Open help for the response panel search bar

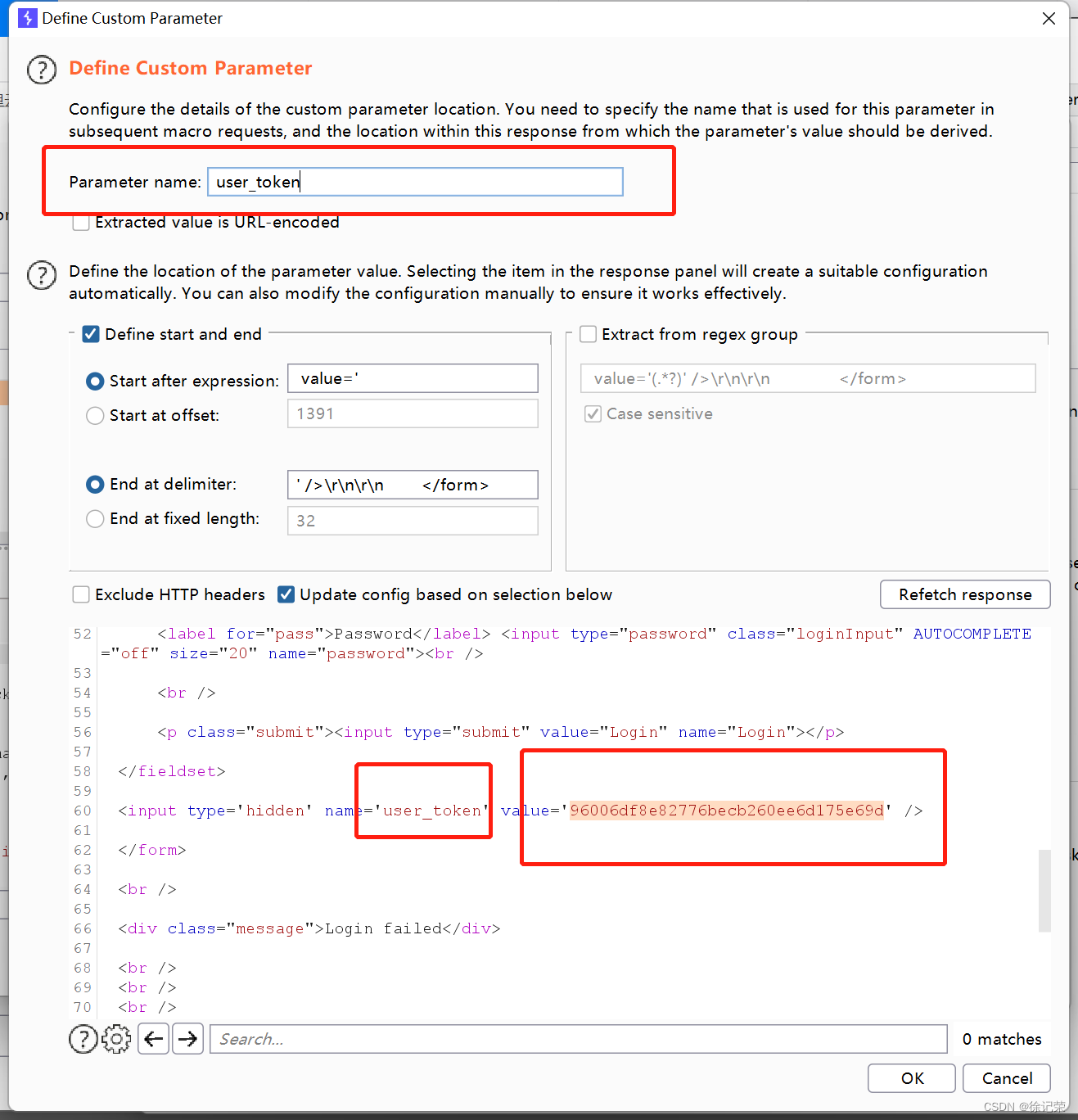click(83, 1039)
